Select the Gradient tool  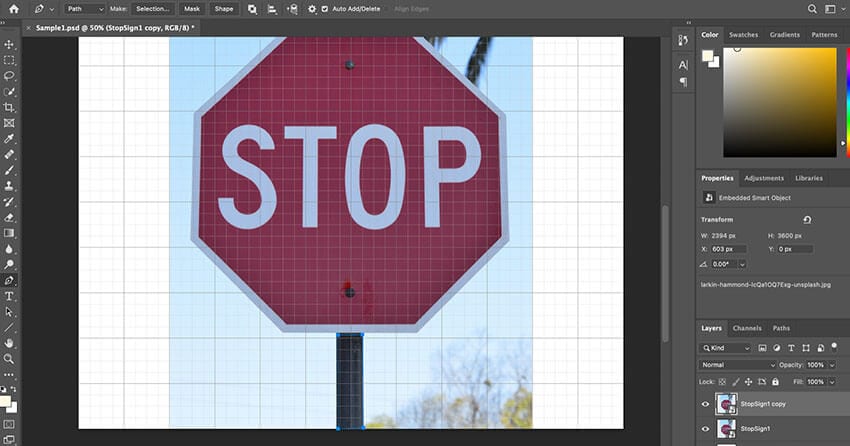pyautogui.click(x=9, y=233)
